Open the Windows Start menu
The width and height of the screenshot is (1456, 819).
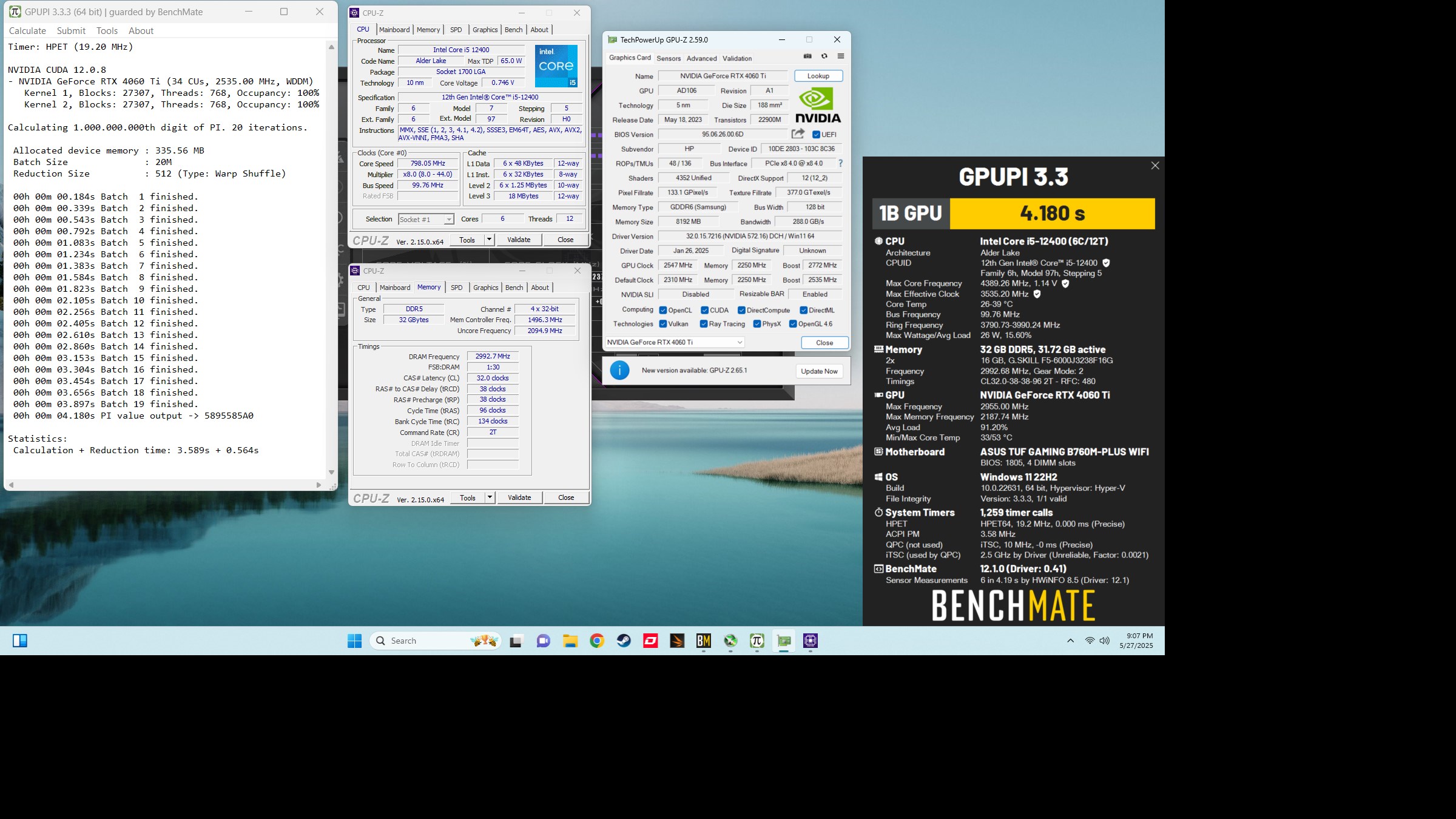355,641
